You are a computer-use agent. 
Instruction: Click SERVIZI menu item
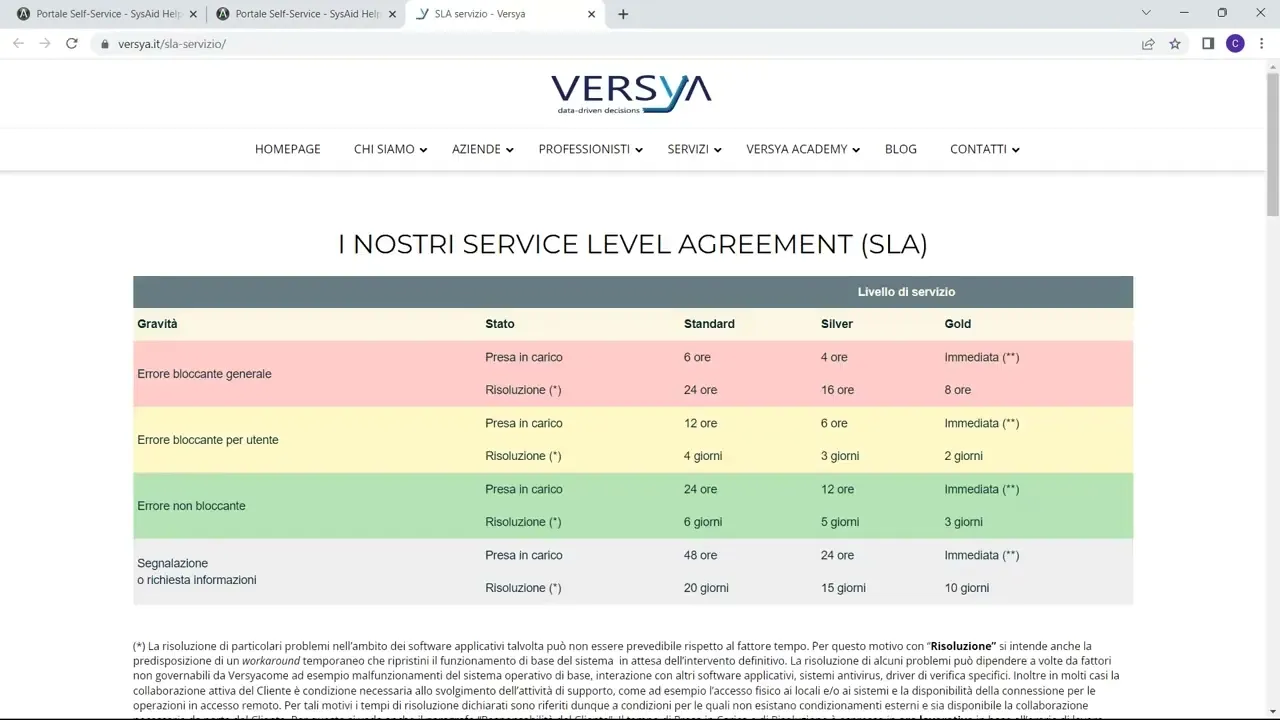click(688, 149)
